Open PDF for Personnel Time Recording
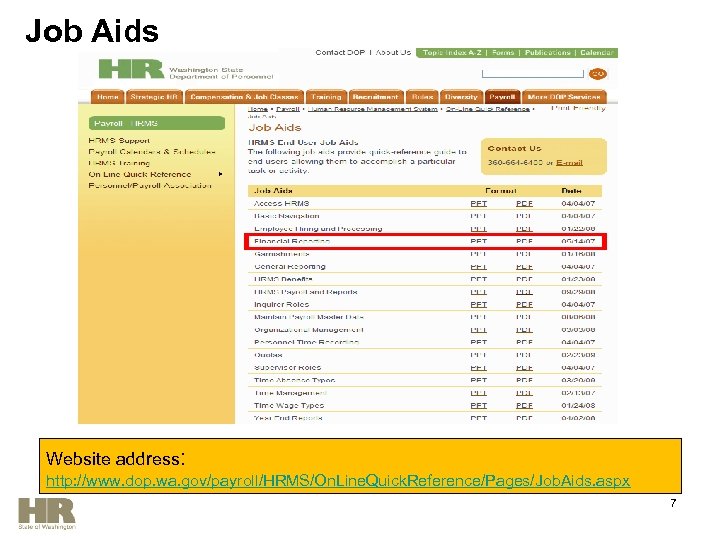Screen dimensions: 720x540 524,343
